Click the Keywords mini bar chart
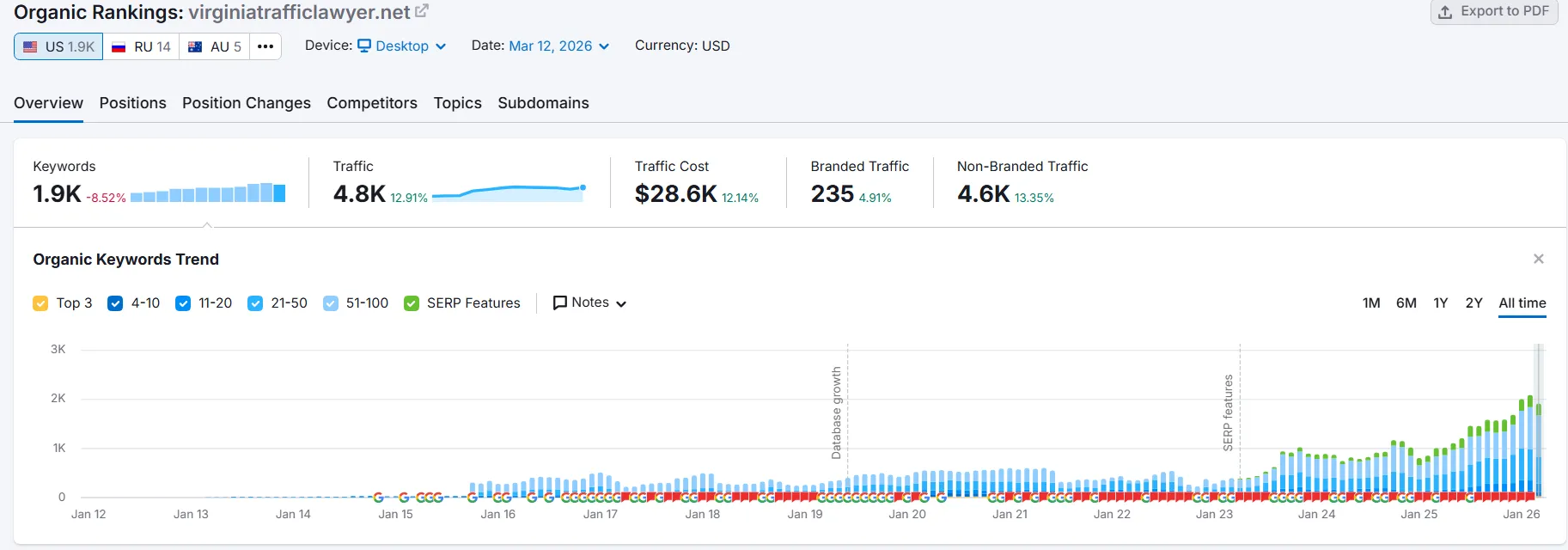Image resolution: width=1568 pixels, height=550 pixels. tap(208, 193)
